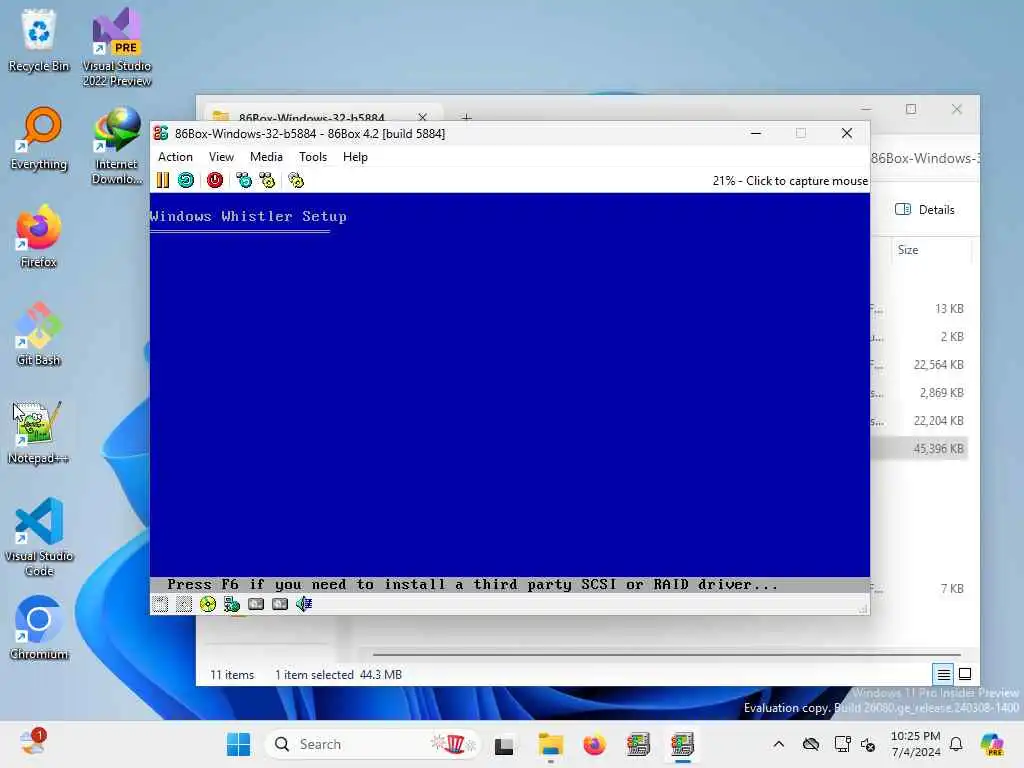Switch Explorer to details list view
The image size is (1024, 768).
(943, 674)
